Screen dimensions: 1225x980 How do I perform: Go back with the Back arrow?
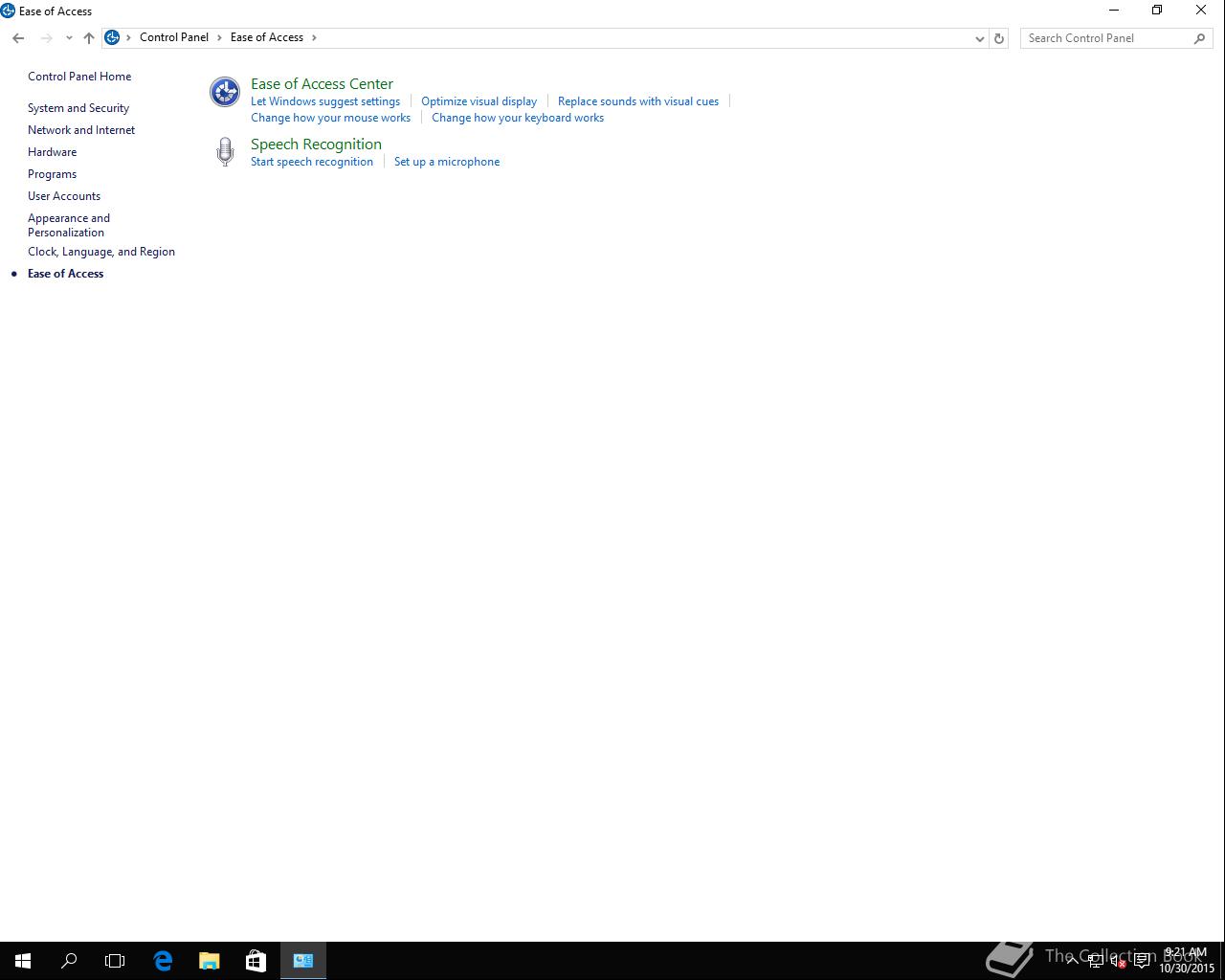pos(18,38)
